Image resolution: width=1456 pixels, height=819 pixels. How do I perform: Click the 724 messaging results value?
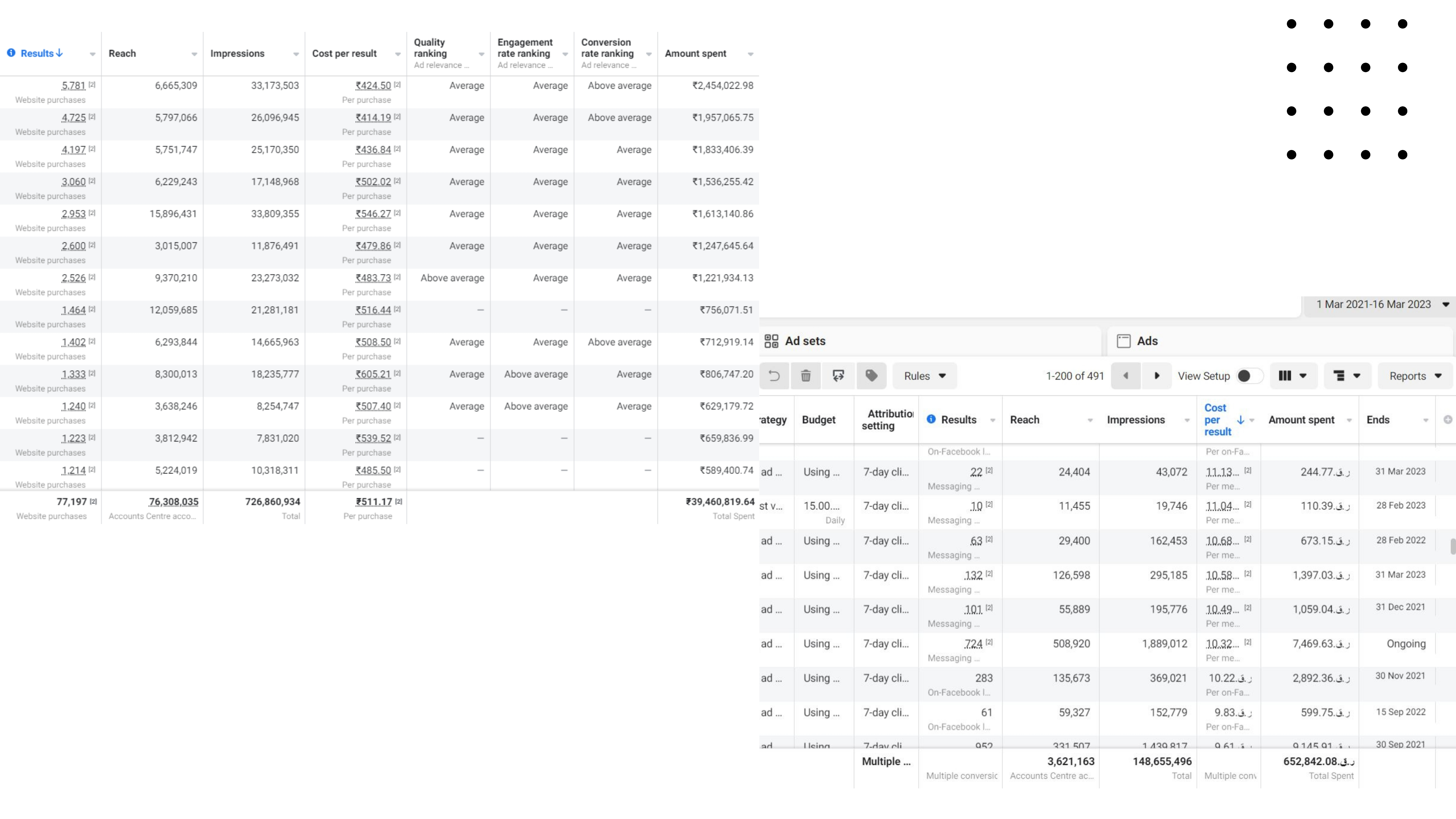(x=973, y=643)
